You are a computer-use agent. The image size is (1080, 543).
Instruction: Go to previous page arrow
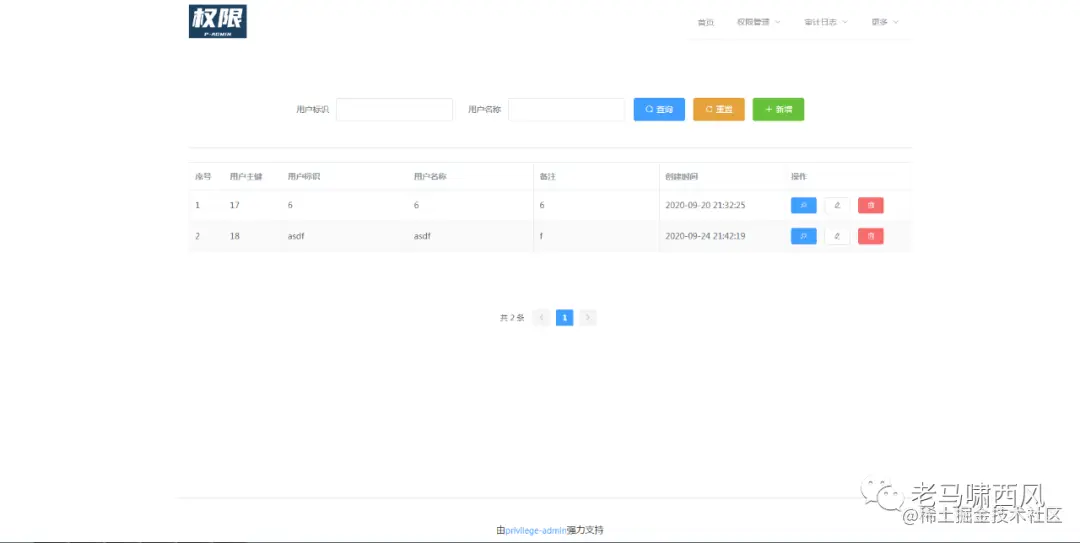[541, 318]
